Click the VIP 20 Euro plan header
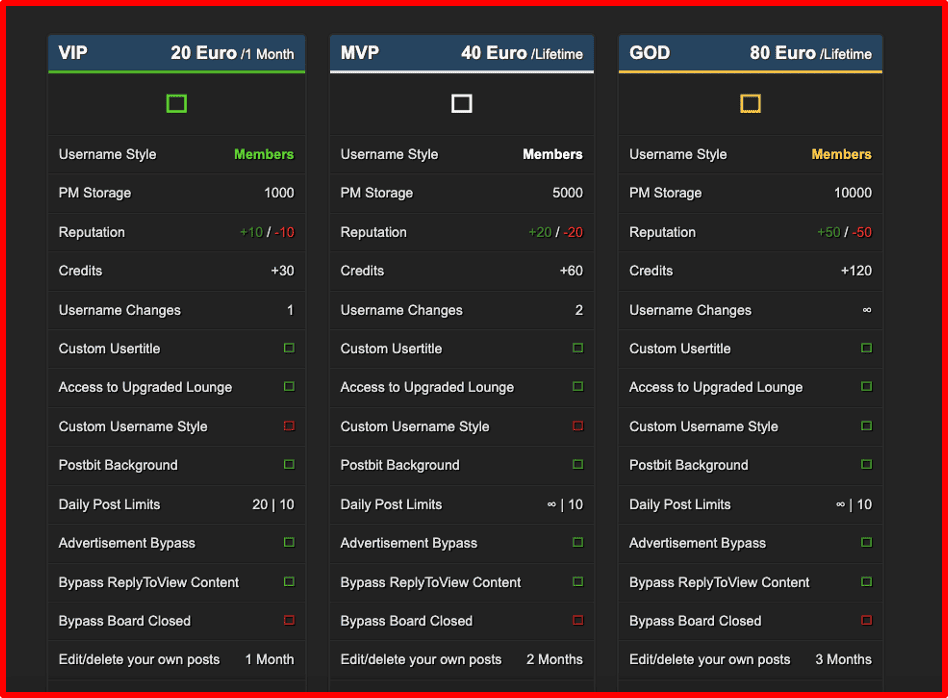 (177, 53)
